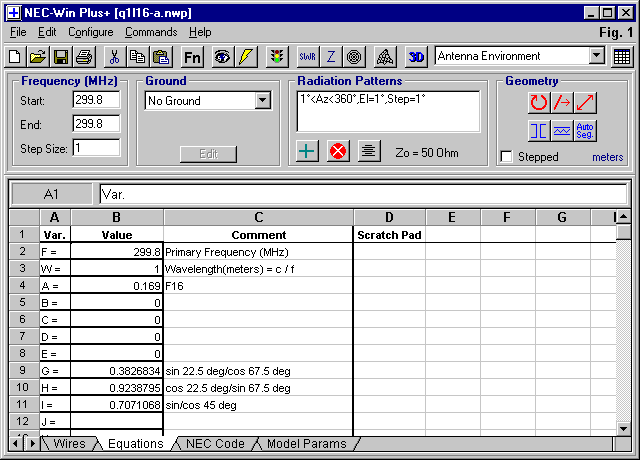Open the 3D view icon
Viewport: 640px width, 460px height.
pos(416,57)
